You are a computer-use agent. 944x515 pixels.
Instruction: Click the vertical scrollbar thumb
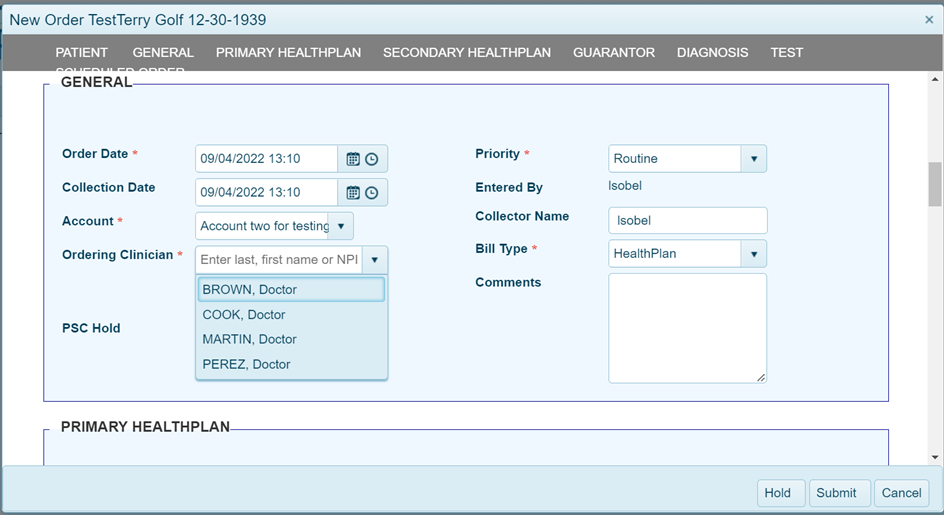click(935, 182)
